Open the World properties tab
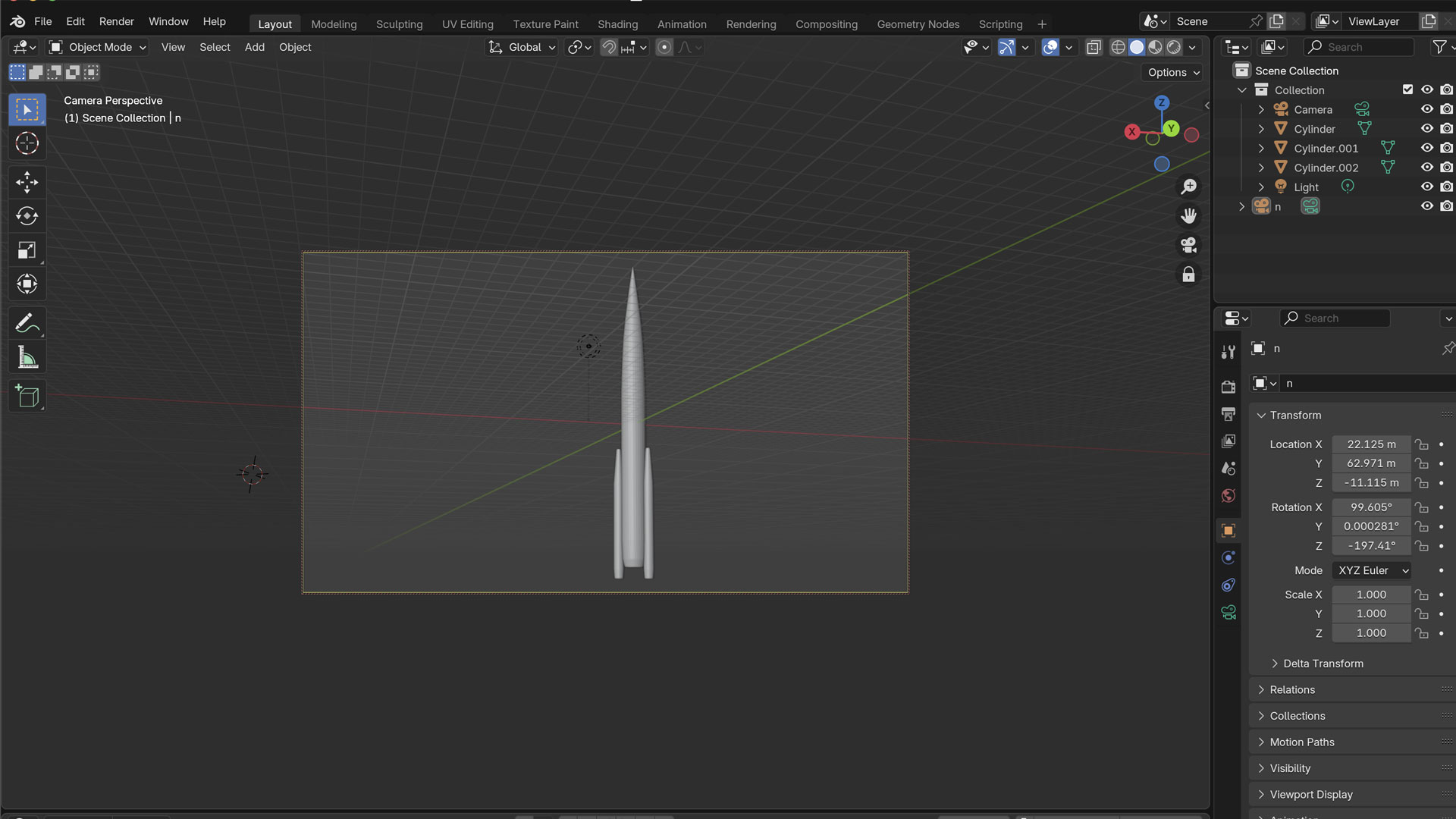The image size is (1456, 819). click(1228, 496)
